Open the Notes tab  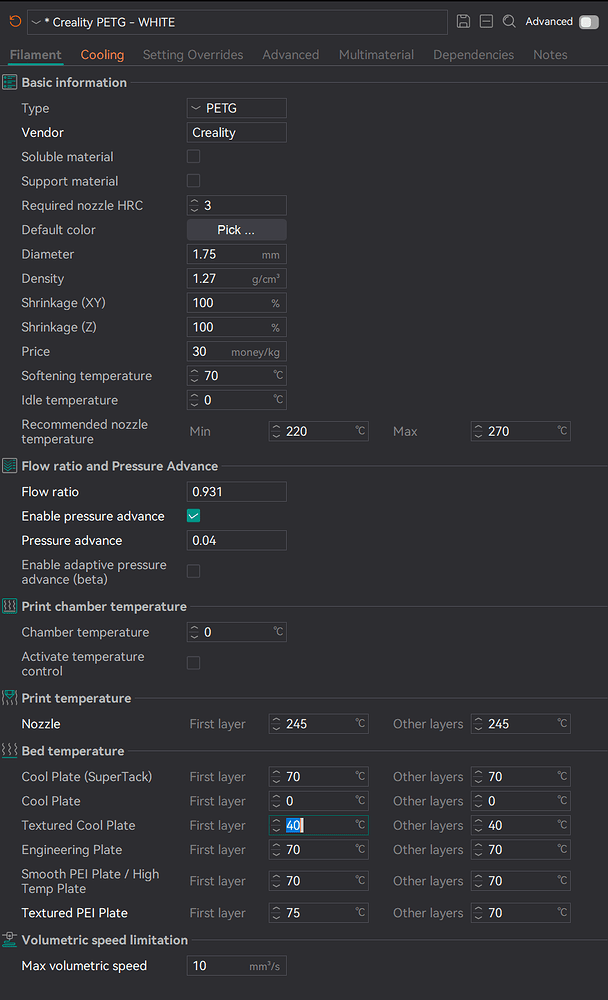click(550, 55)
